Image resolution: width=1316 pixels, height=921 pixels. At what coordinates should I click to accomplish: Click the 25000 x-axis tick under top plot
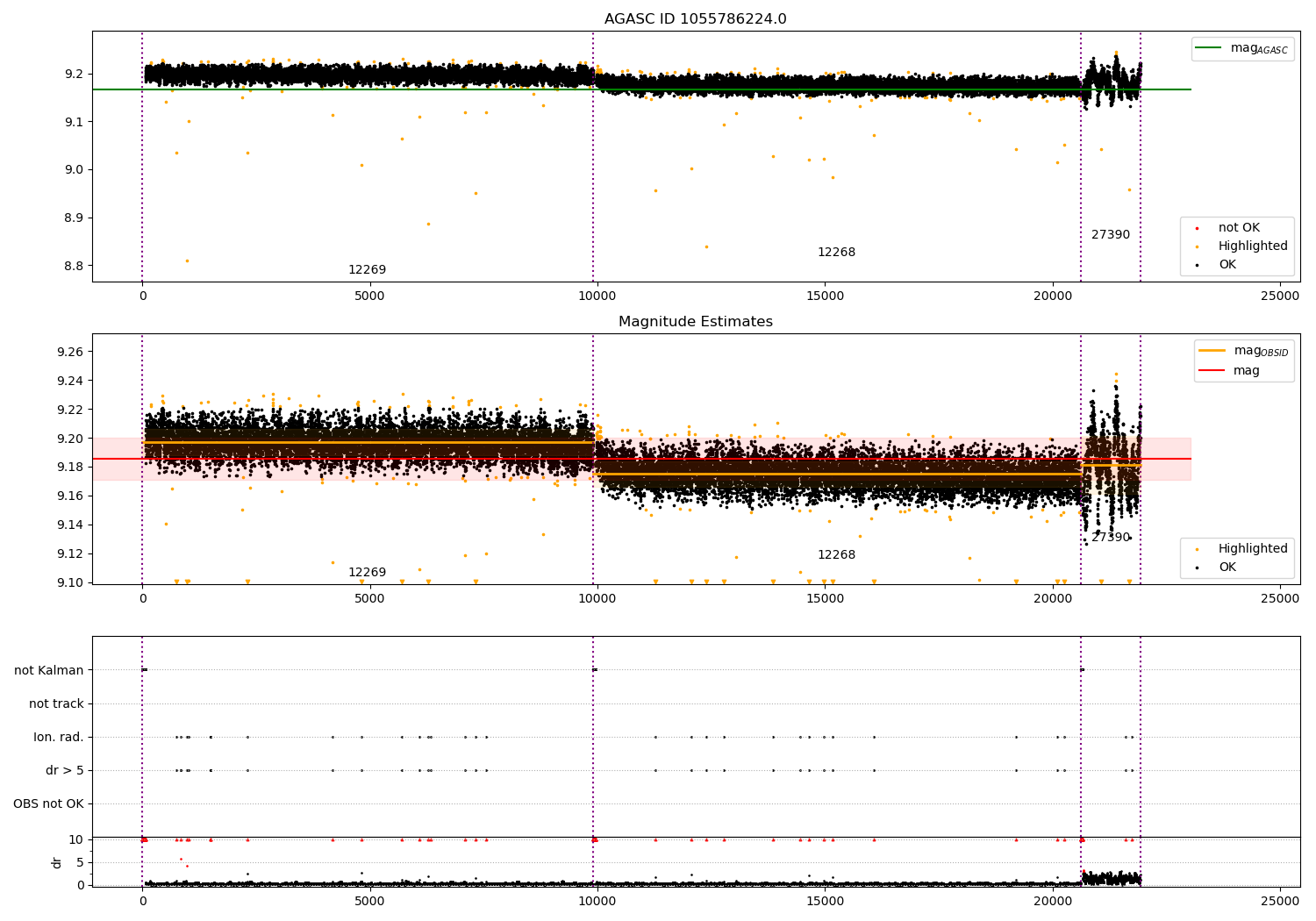click(1280, 296)
